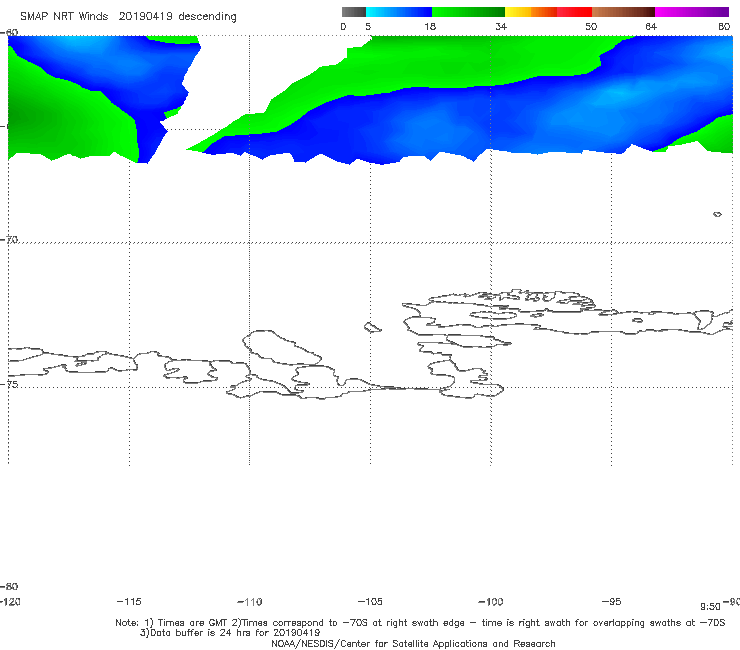Click the swath time stamp "9:50"
The height and width of the screenshot is (650, 740).
710,607
